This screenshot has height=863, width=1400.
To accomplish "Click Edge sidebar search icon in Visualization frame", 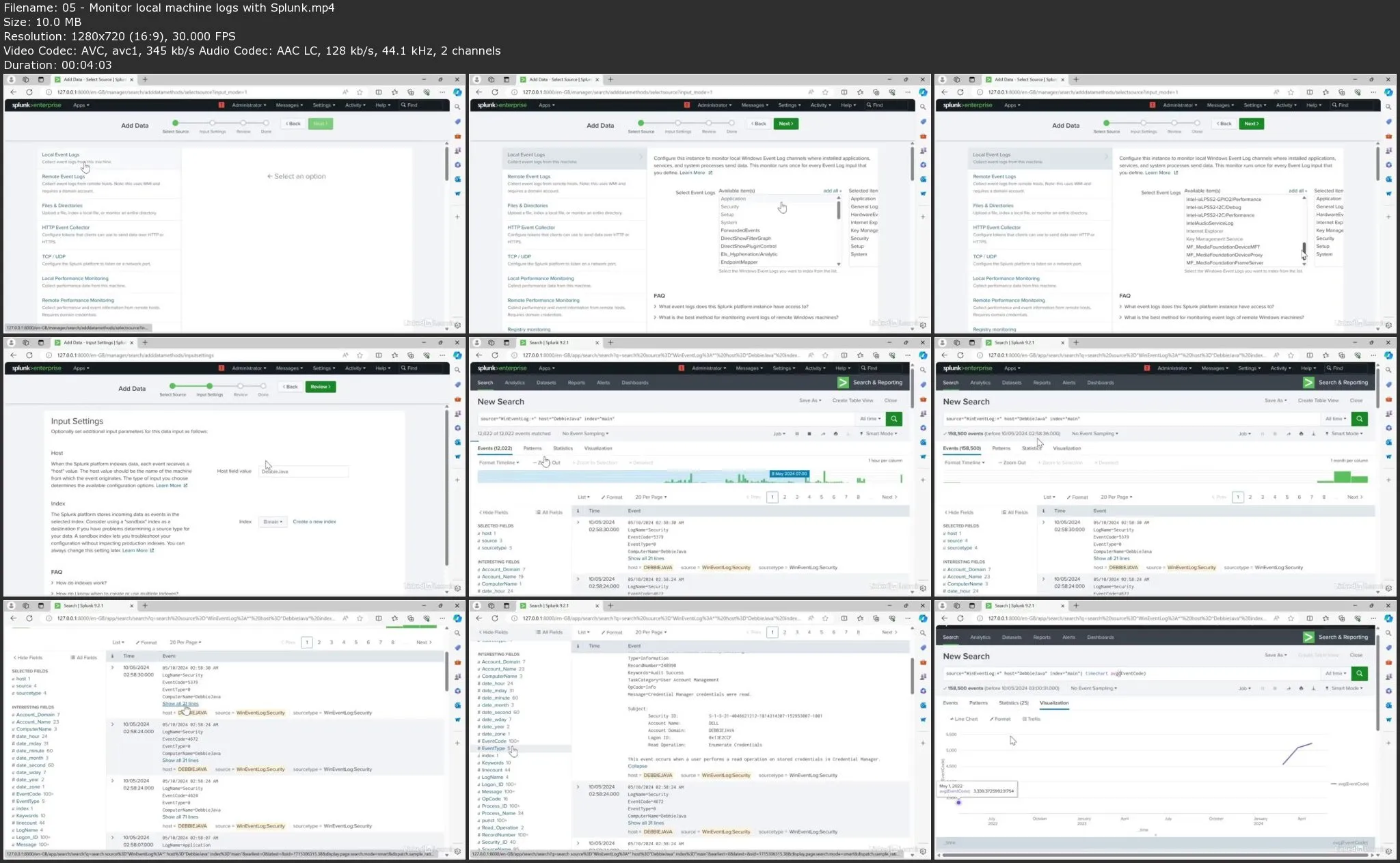I will (x=1388, y=633).
